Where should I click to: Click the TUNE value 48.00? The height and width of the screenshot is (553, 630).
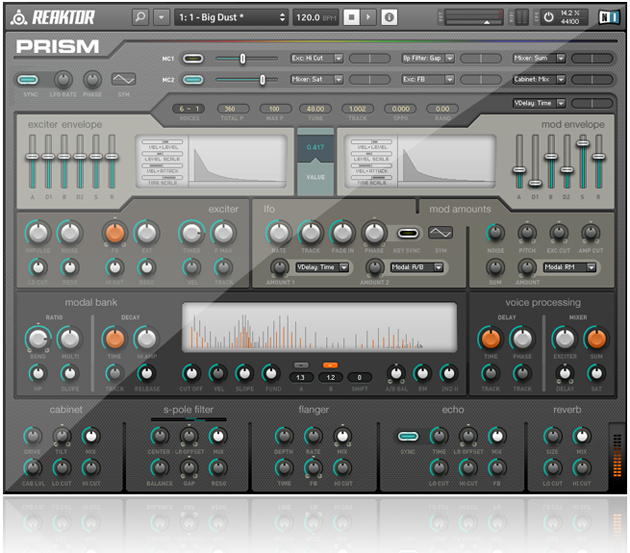pyautogui.click(x=315, y=109)
